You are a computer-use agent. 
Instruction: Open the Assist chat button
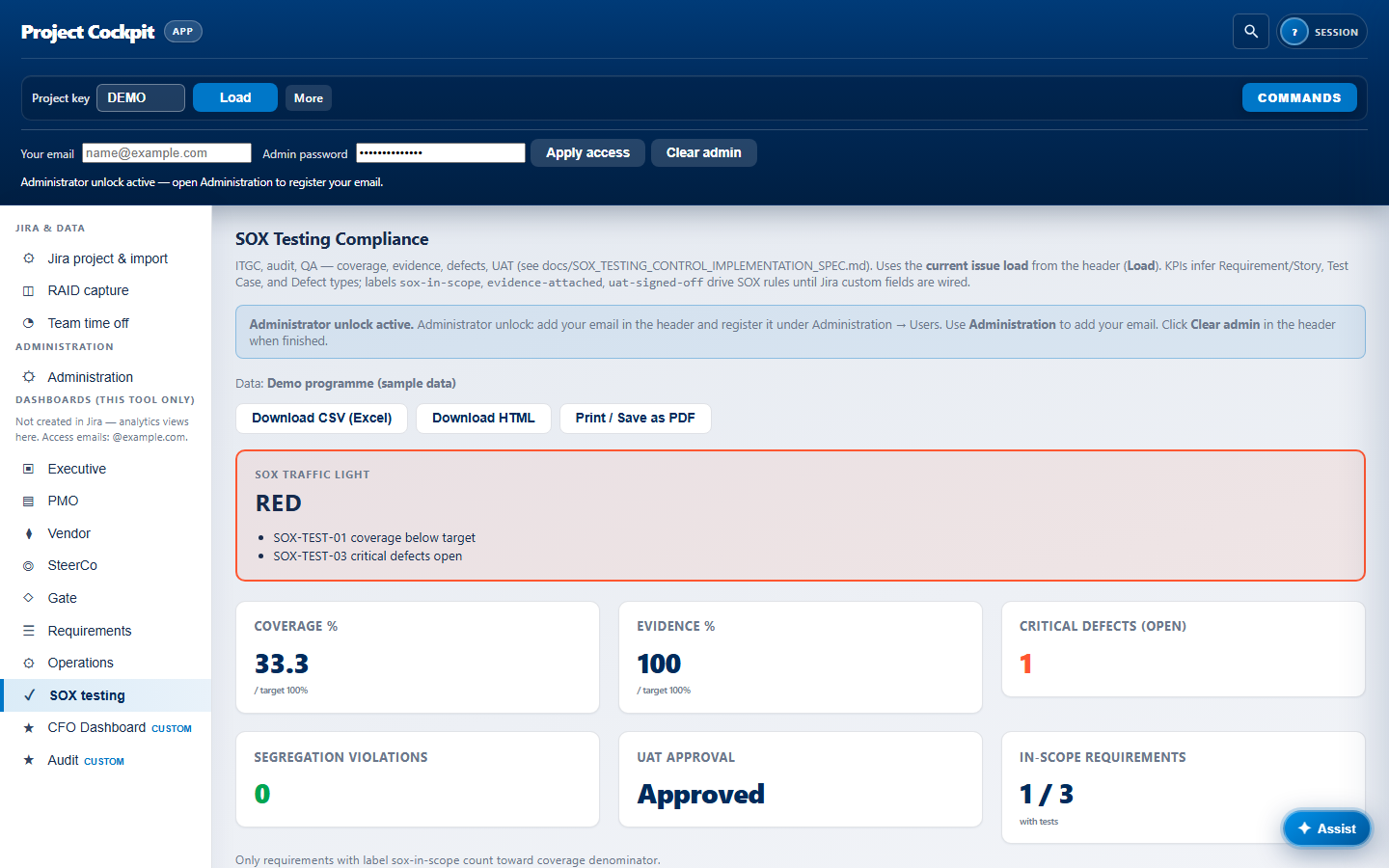[x=1327, y=828]
